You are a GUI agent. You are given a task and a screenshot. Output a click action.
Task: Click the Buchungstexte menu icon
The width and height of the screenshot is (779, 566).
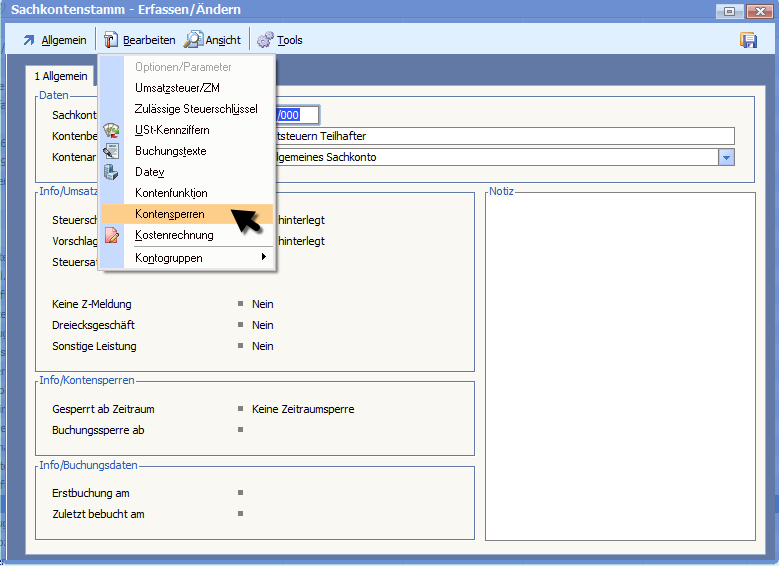[x=112, y=151]
